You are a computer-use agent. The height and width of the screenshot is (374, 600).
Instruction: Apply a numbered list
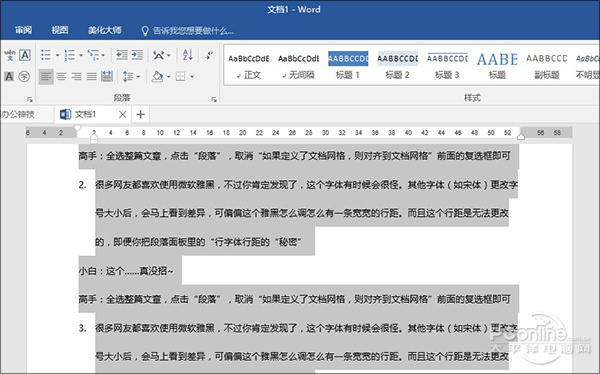pyautogui.click(x=70, y=55)
